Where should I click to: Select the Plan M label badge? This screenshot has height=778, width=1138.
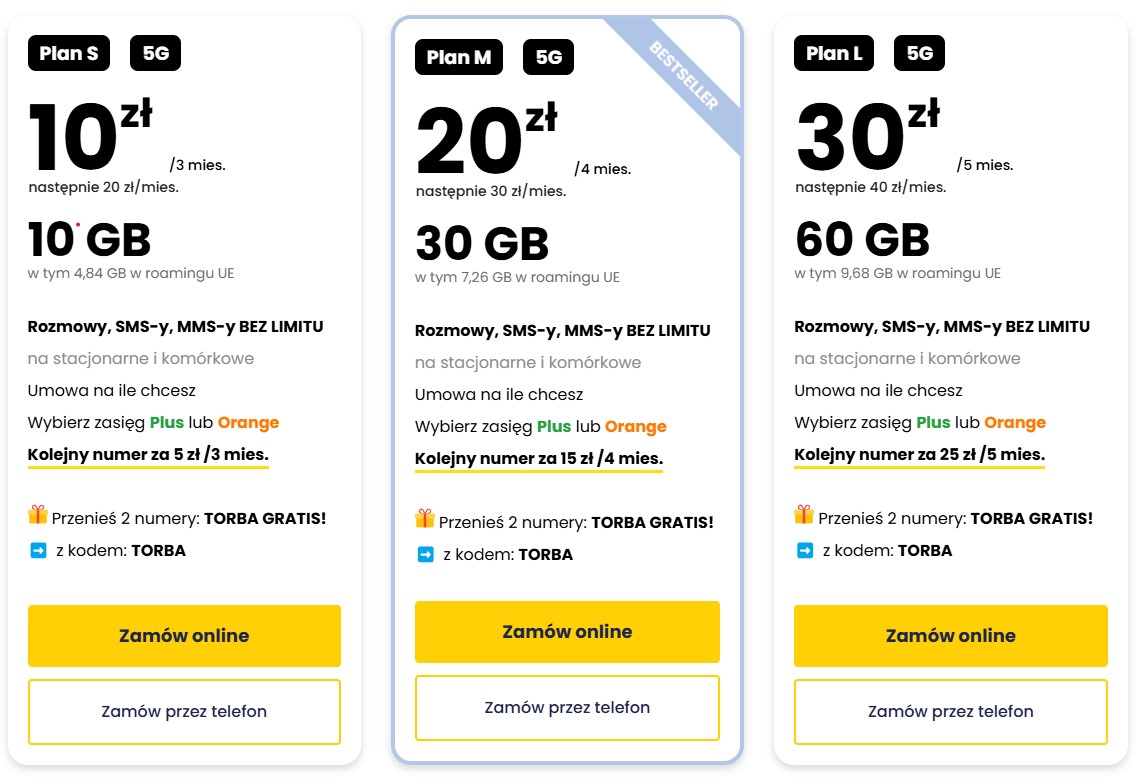coord(459,58)
